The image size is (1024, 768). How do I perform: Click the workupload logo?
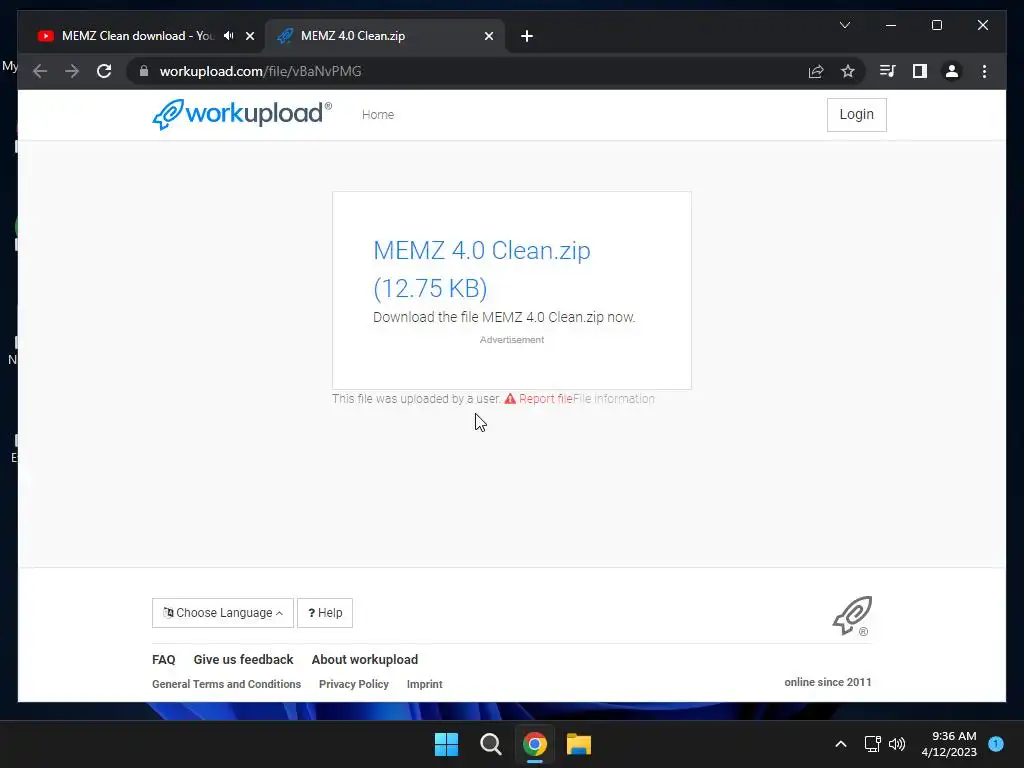(x=242, y=114)
